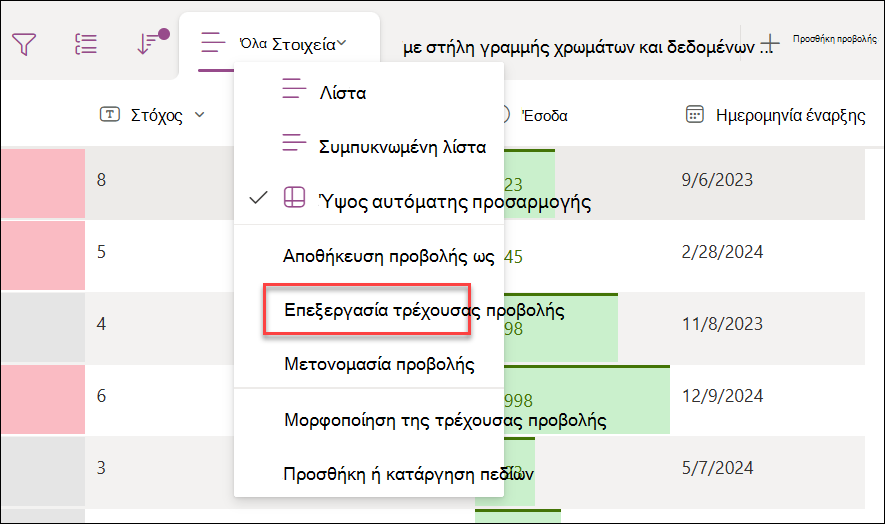885x524 pixels.
Task: Click the group-by list icon
Action: (86, 44)
